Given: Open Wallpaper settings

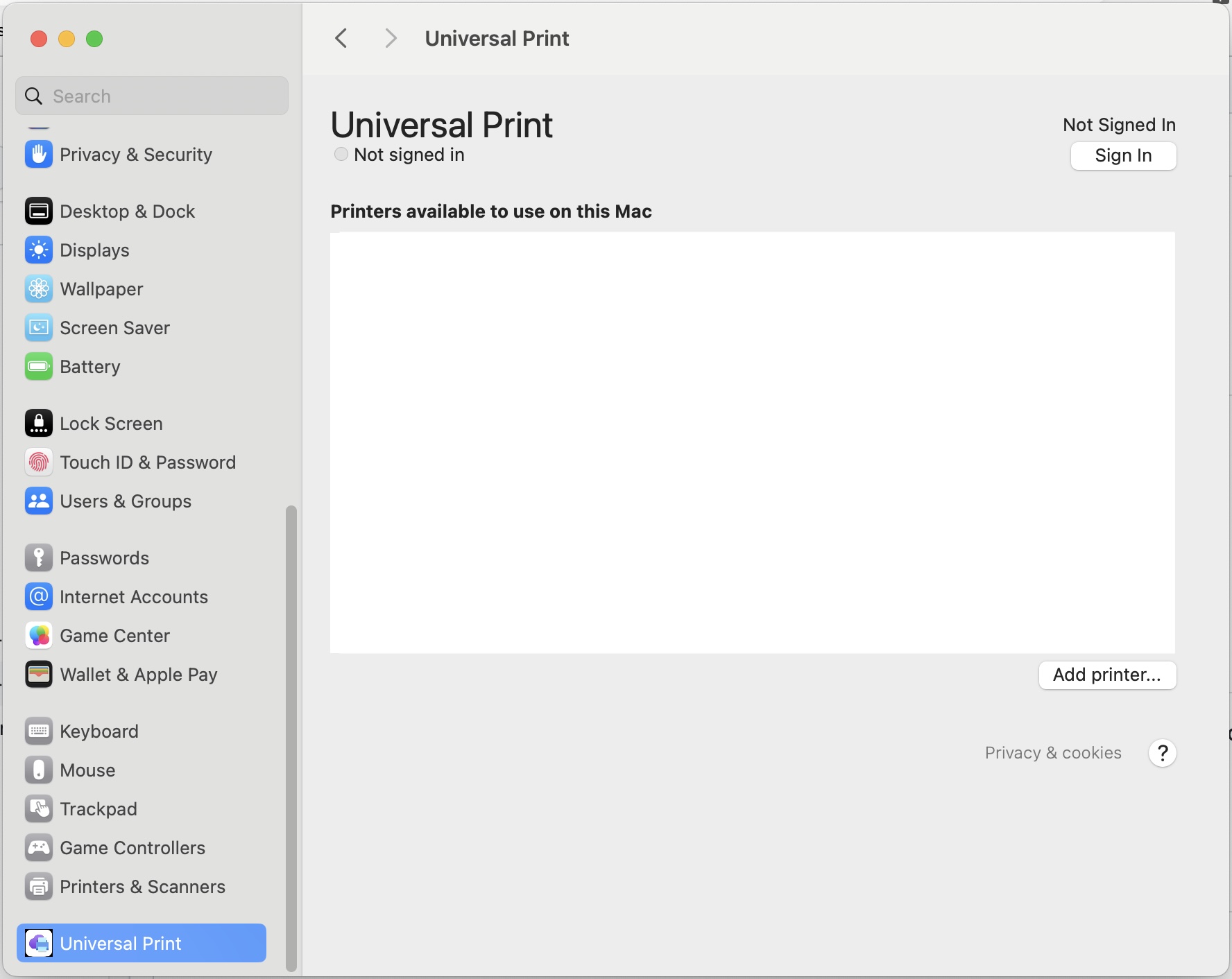Looking at the screenshot, I should [x=101, y=289].
